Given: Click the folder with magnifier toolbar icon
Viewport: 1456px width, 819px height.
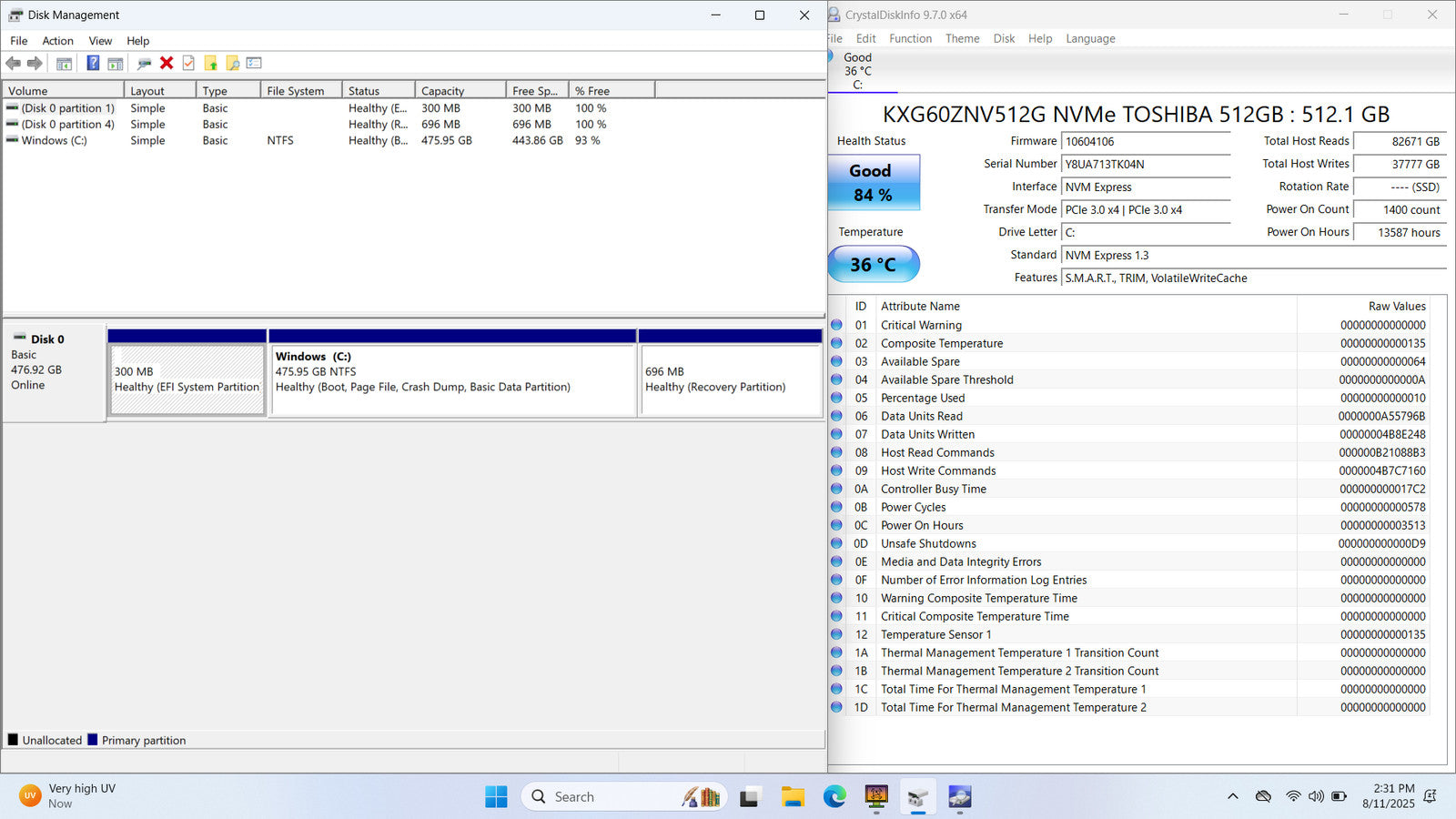Looking at the screenshot, I should coord(233,63).
